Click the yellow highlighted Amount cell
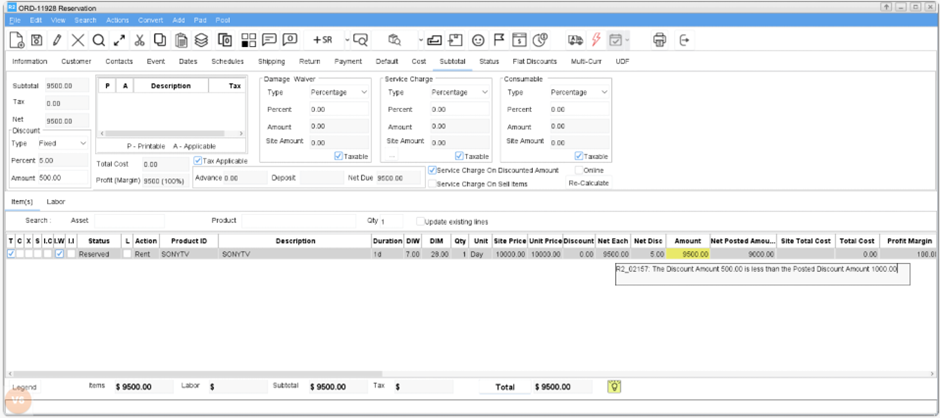Screen dimensions: 940x418 [688, 254]
